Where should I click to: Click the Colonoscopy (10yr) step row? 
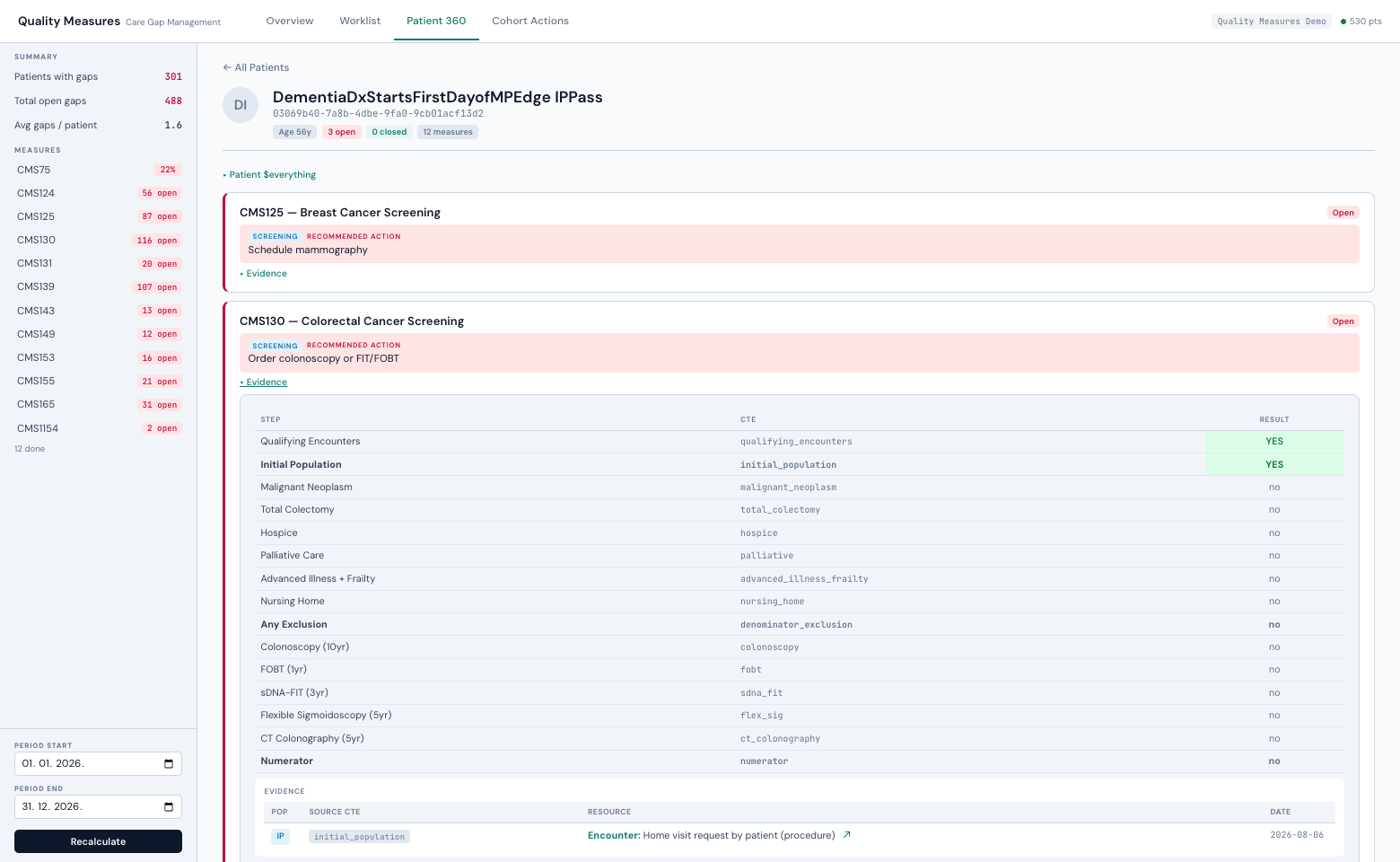[800, 647]
